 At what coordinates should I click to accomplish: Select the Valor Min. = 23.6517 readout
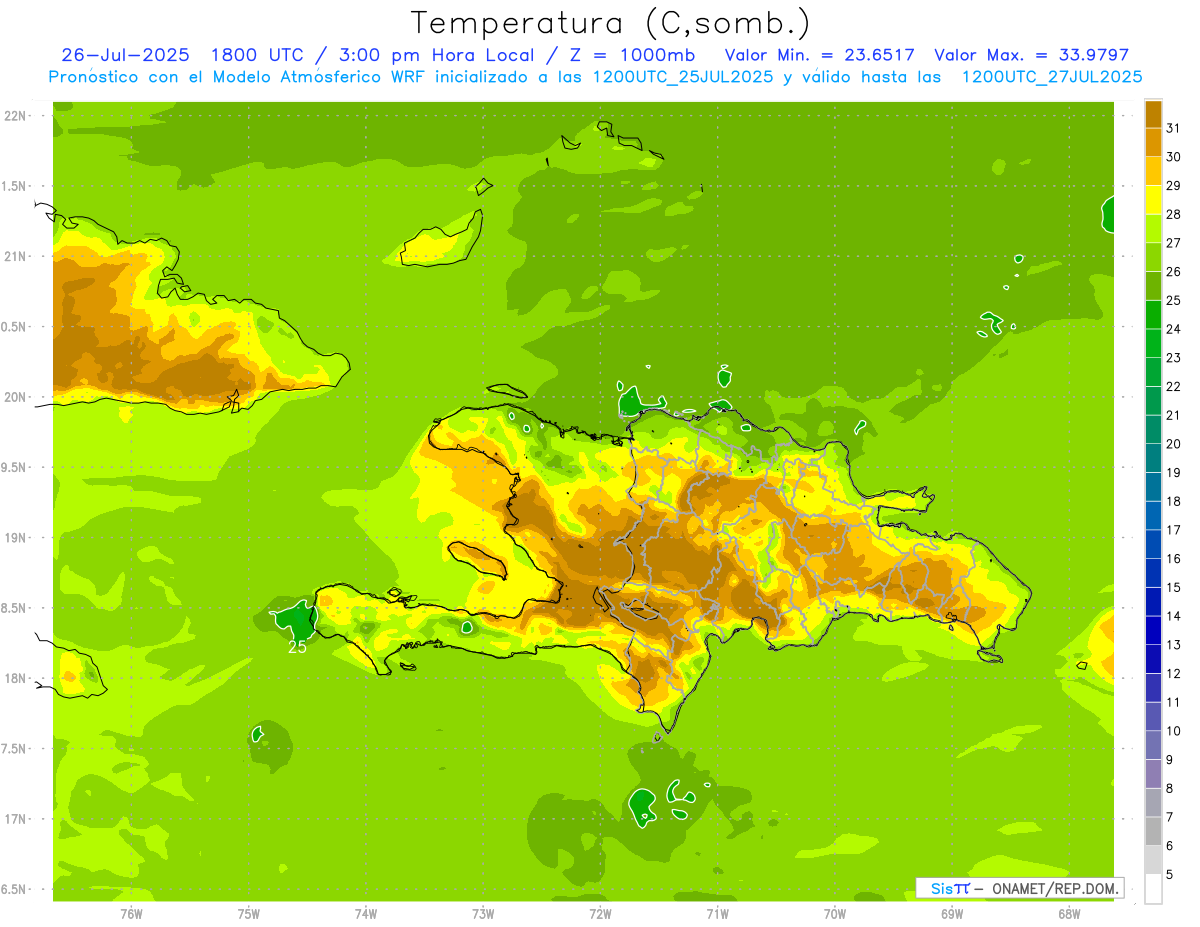[820, 55]
